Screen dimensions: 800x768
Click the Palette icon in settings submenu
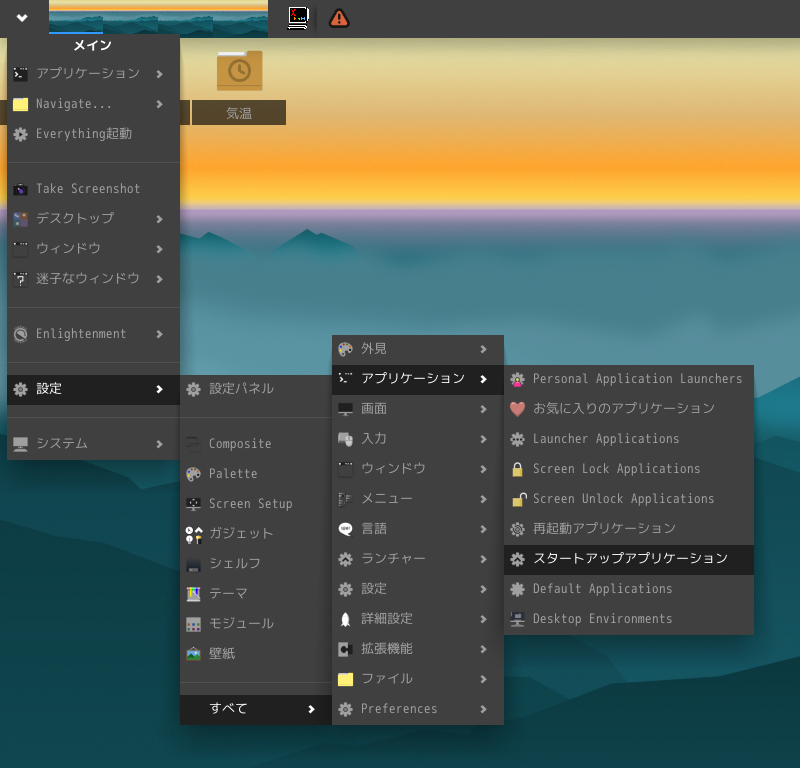193,474
